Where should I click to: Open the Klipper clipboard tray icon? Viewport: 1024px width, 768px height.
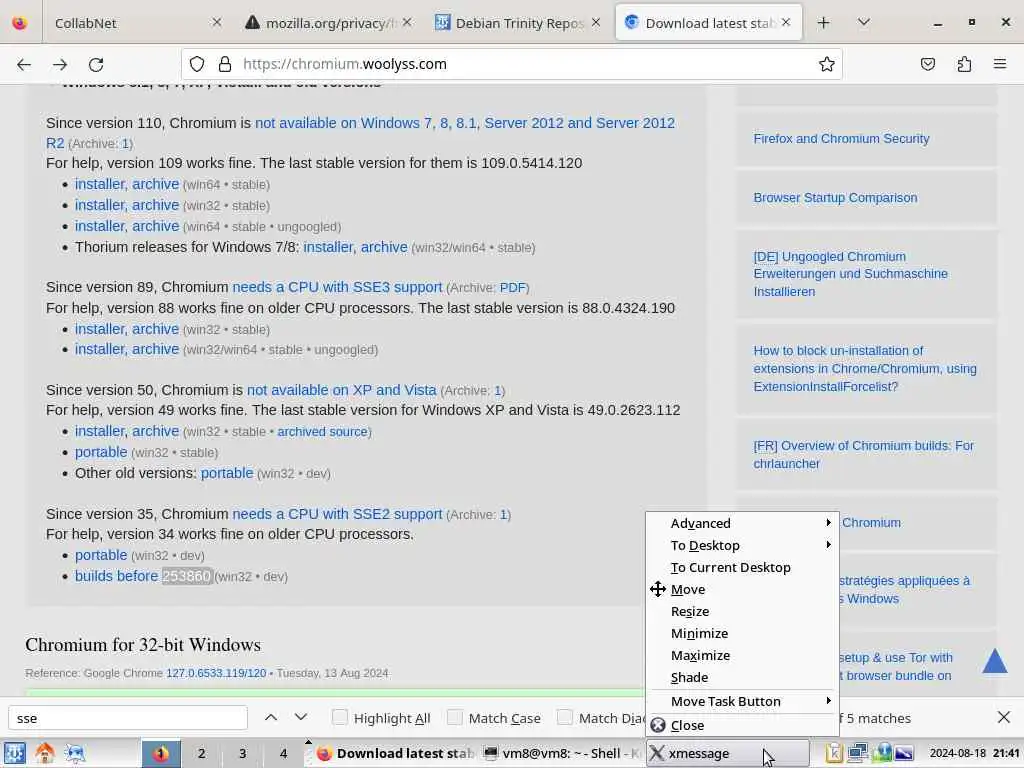point(834,753)
